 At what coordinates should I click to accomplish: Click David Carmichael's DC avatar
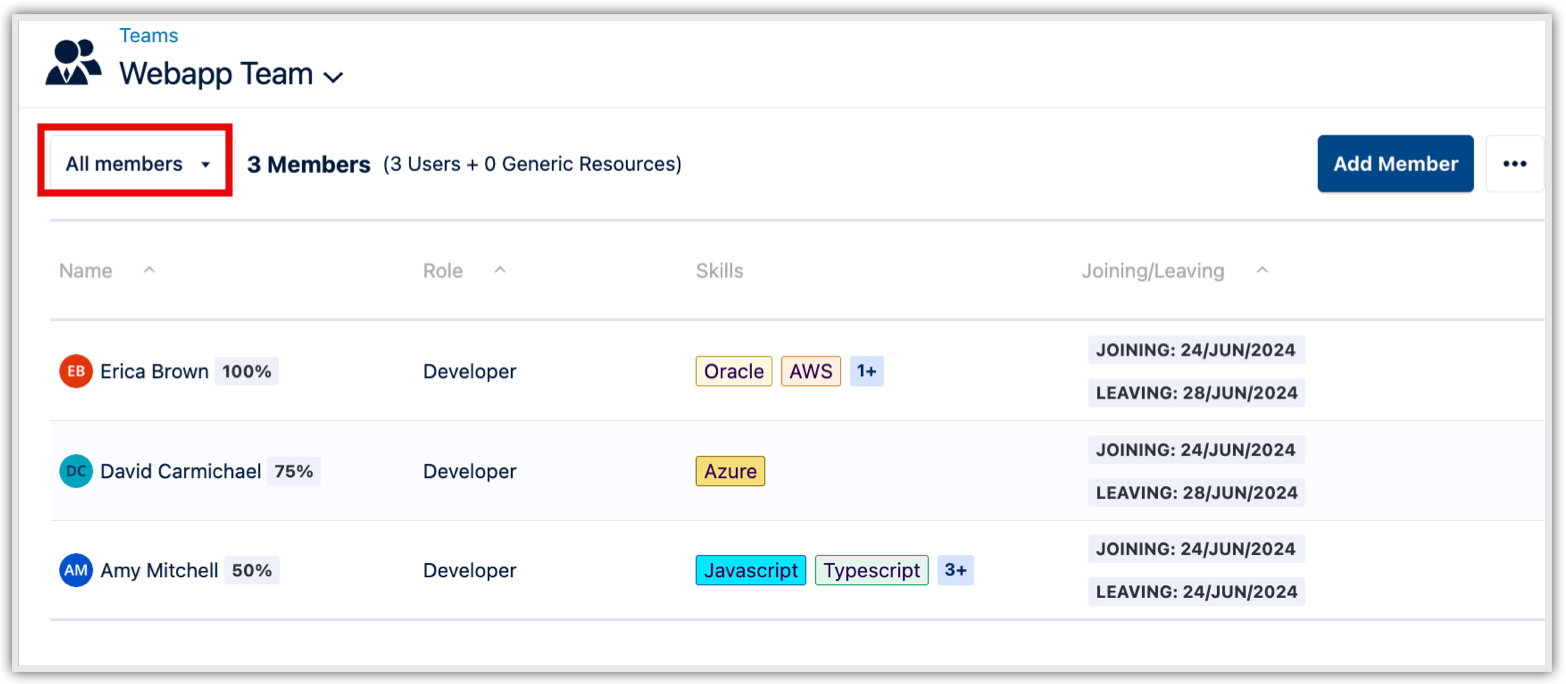pyautogui.click(x=76, y=471)
